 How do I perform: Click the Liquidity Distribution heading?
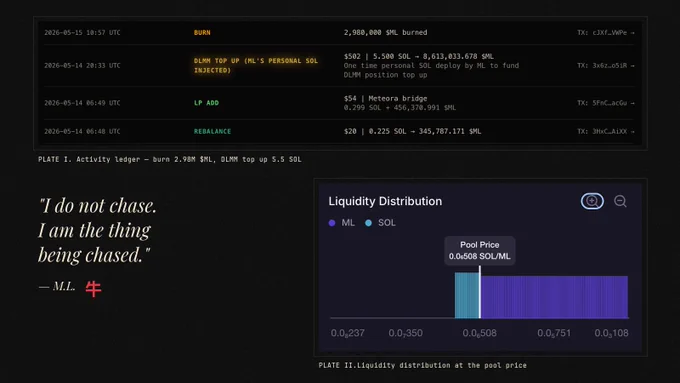coord(385,201)
